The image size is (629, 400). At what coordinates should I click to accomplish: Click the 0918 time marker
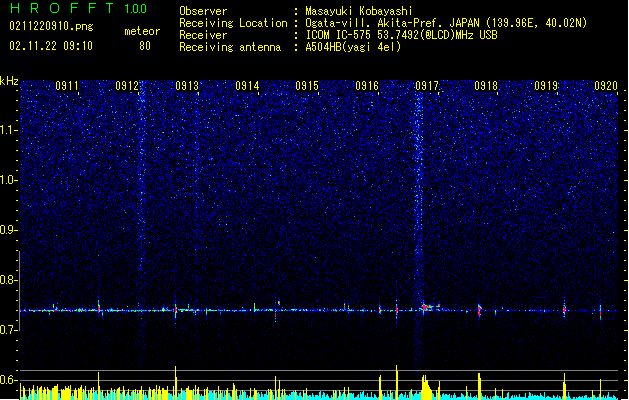pyautogui.click(x=486, y=86)
